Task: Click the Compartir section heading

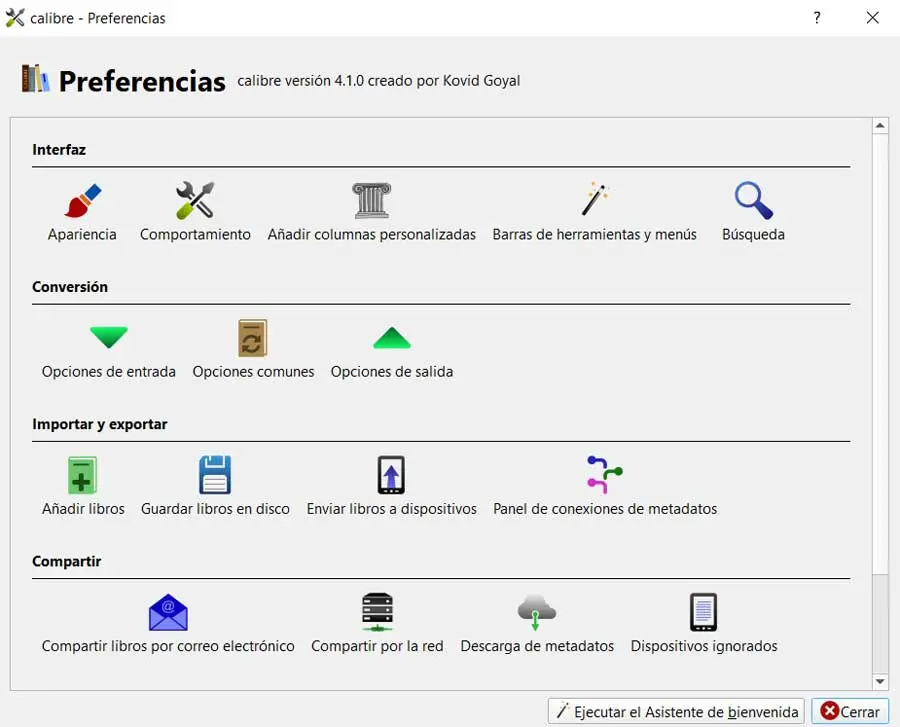Action: (67, 561)
